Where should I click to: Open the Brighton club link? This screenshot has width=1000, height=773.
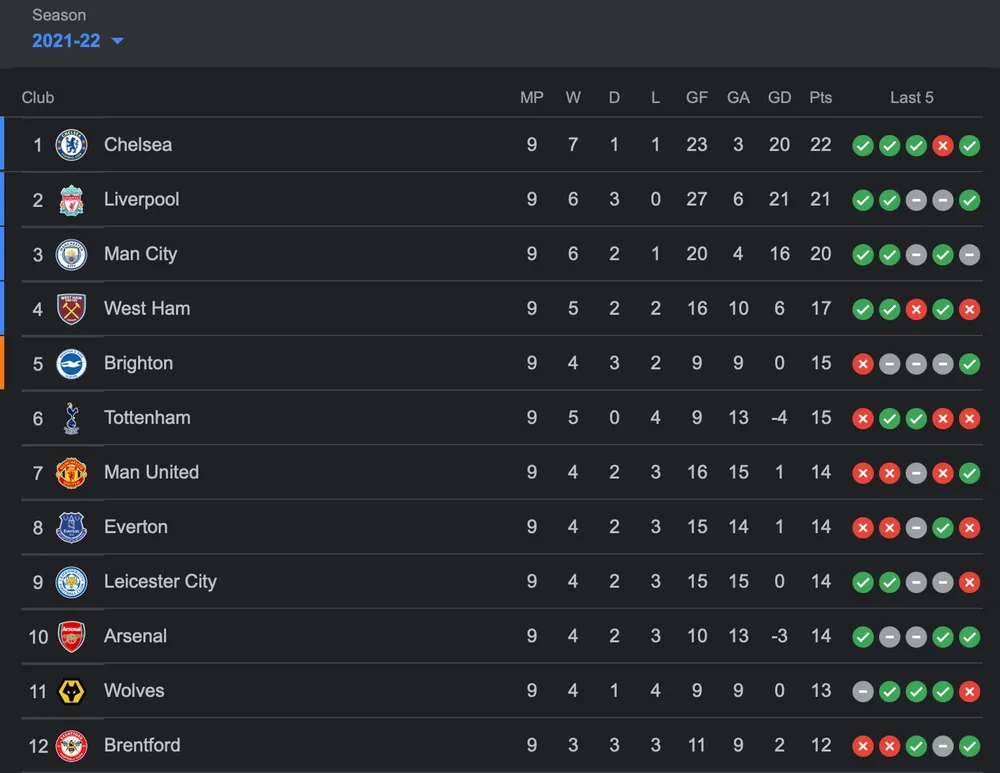(x=138, y=363)
